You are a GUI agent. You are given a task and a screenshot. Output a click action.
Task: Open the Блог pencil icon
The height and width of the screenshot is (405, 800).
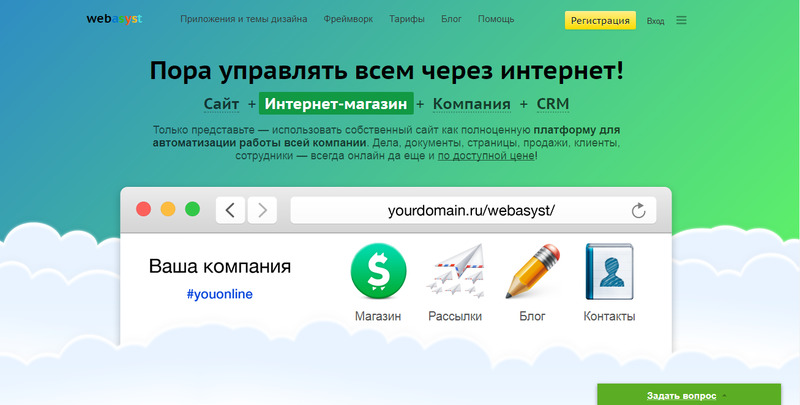(533, 271)
